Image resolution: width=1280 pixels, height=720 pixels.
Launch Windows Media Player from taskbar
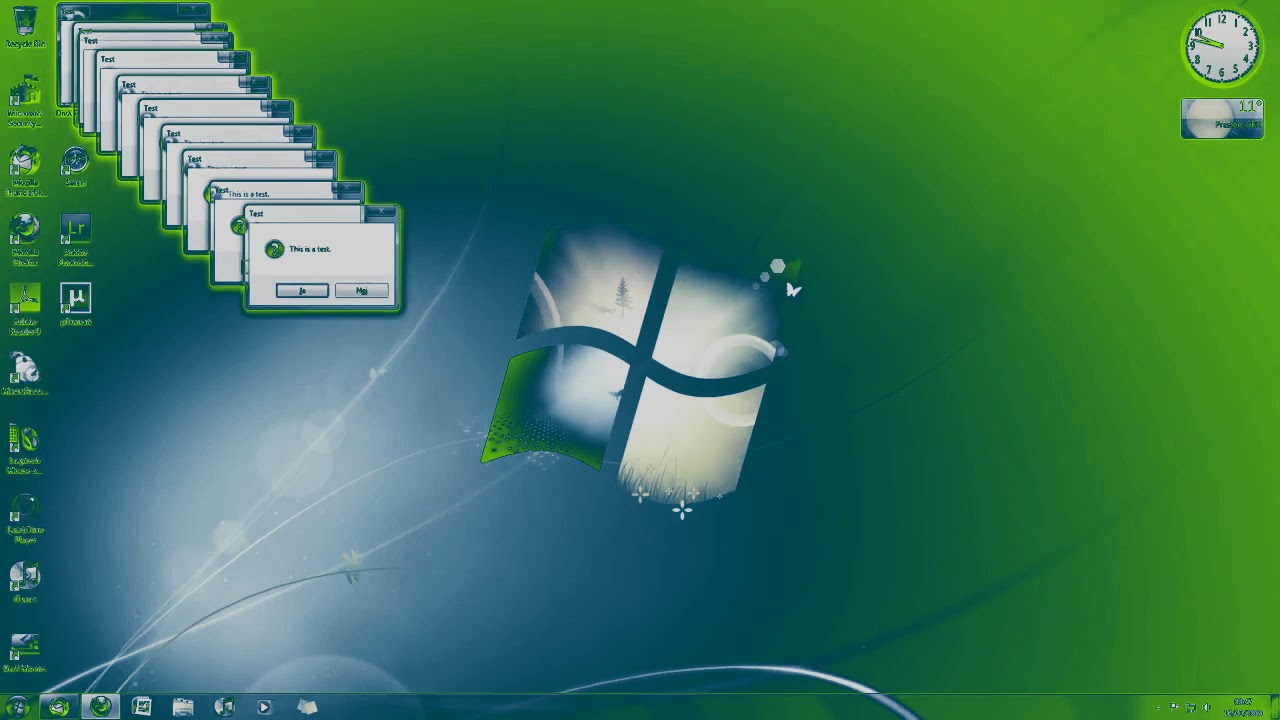(264, 707)
